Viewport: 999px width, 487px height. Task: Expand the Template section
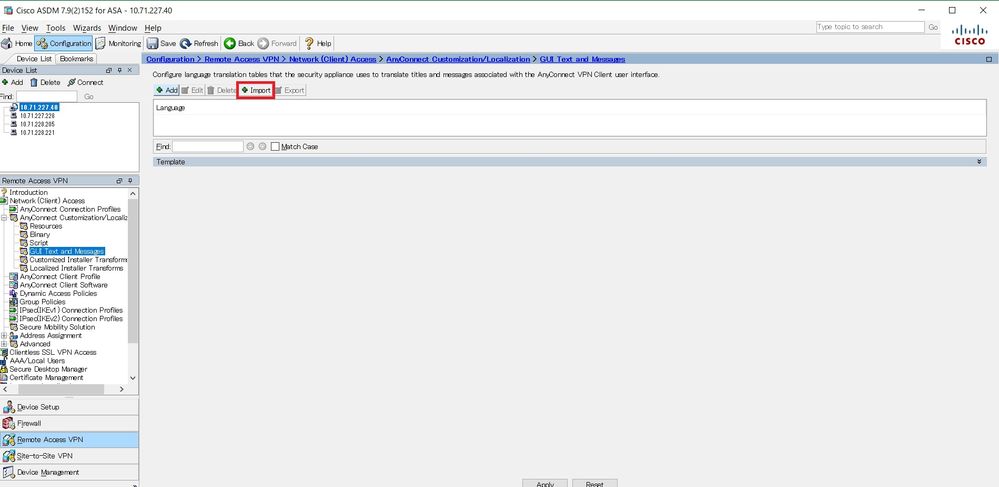click(979, 162)
